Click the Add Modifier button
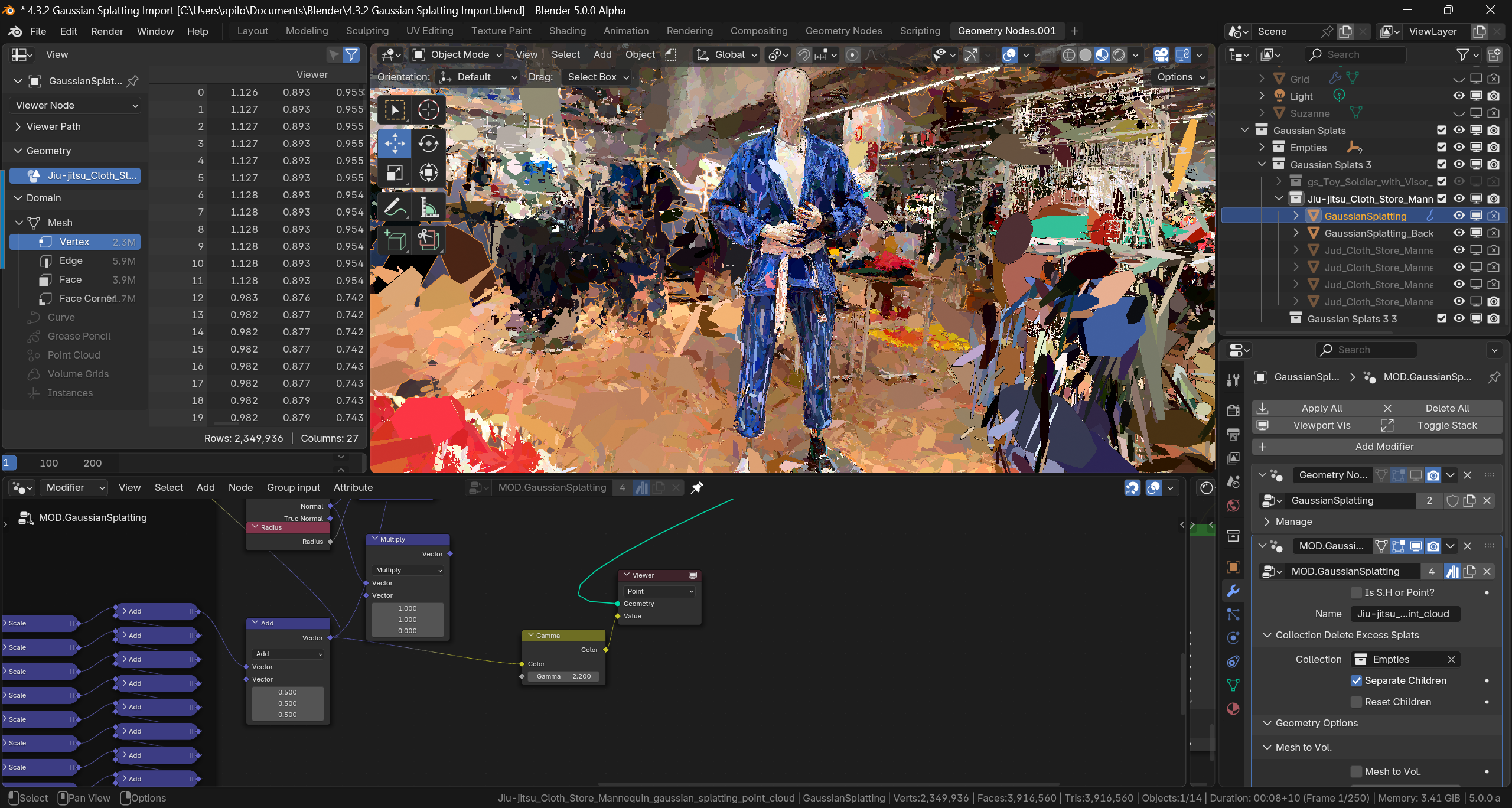1512x808 pixels. (1377, 447)
